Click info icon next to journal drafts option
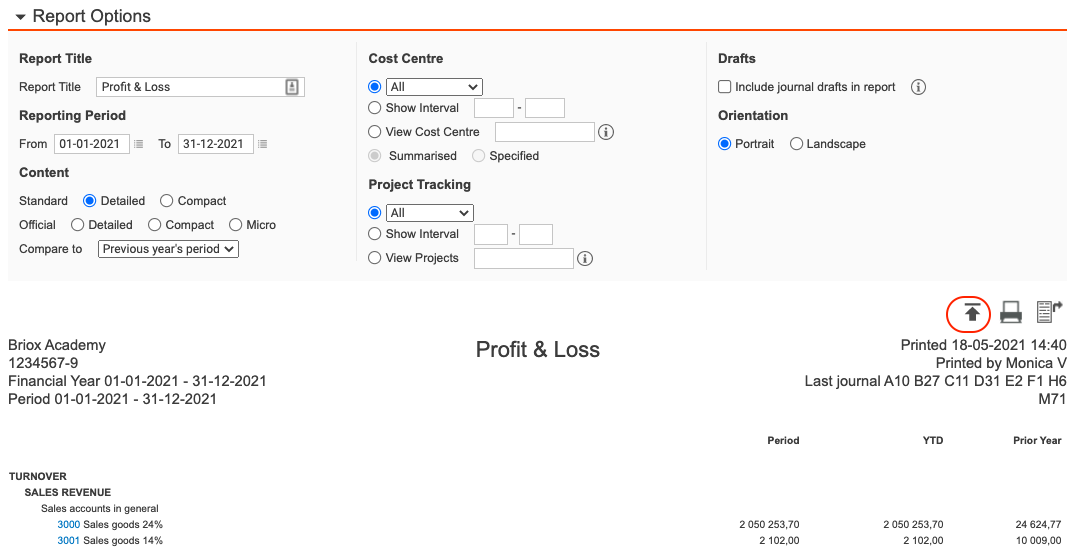The height and width of the screenshot is (548, 1092). click(918, 87)
